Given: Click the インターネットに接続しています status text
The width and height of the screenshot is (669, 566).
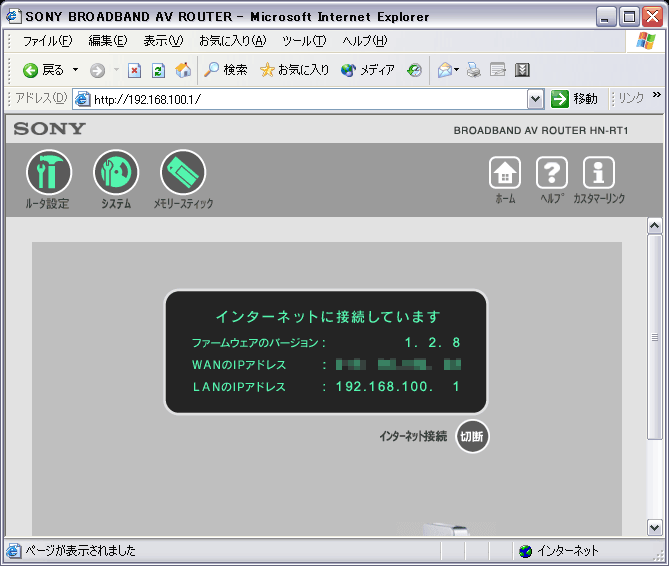Looking at the screenshot, I should click(328, 316).
